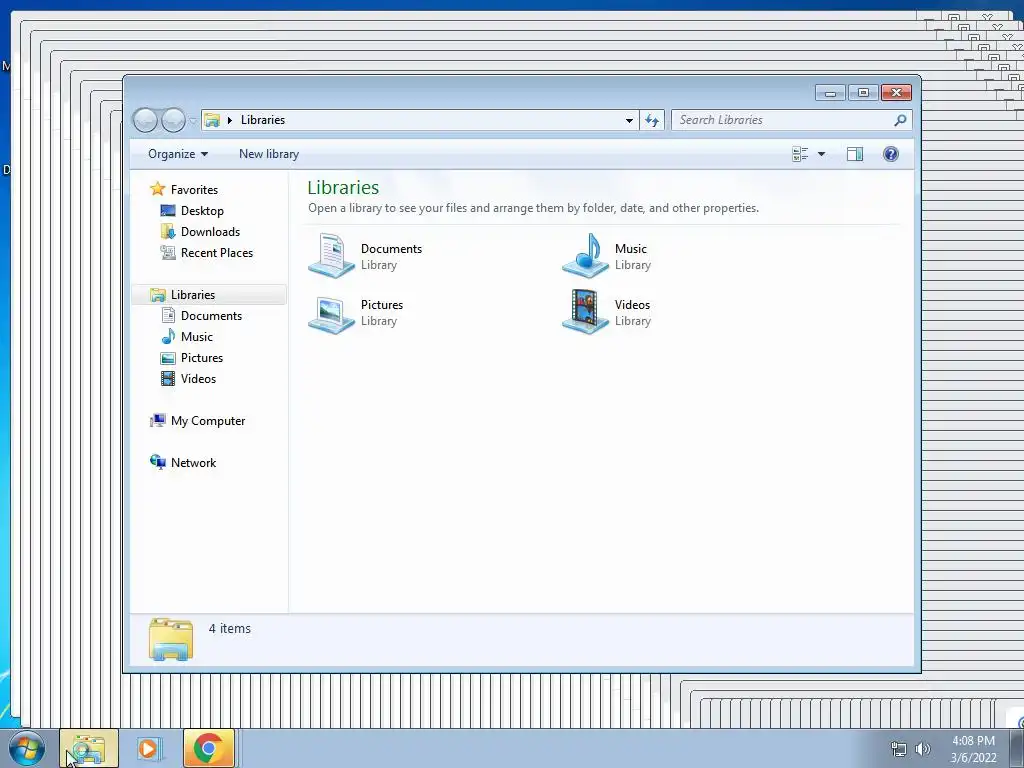Click the '4 items' status text
The width and height of the screenshot is (1024, 768).
click(x=230, y=629)
